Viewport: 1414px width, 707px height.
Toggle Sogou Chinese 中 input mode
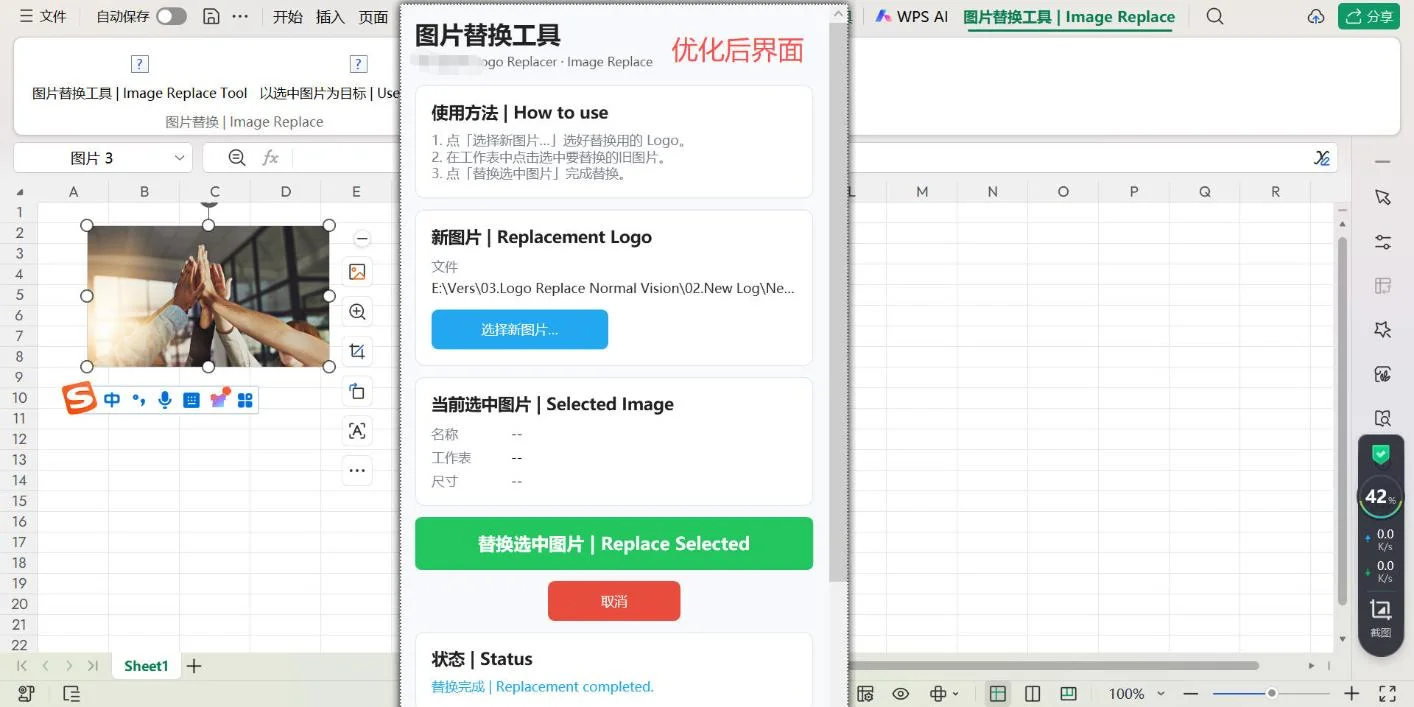[112, 400]
